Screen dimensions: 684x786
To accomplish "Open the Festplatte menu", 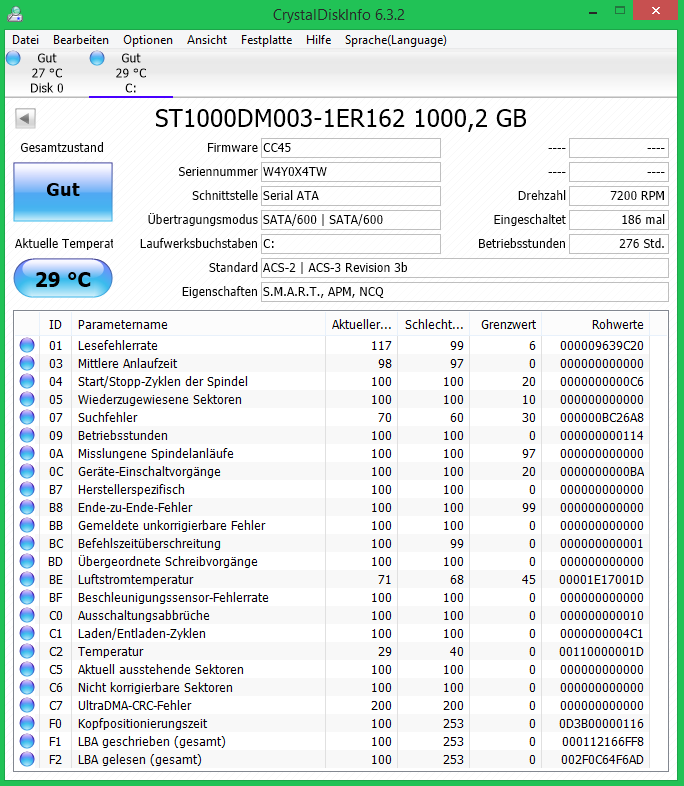I will [267, 40].
